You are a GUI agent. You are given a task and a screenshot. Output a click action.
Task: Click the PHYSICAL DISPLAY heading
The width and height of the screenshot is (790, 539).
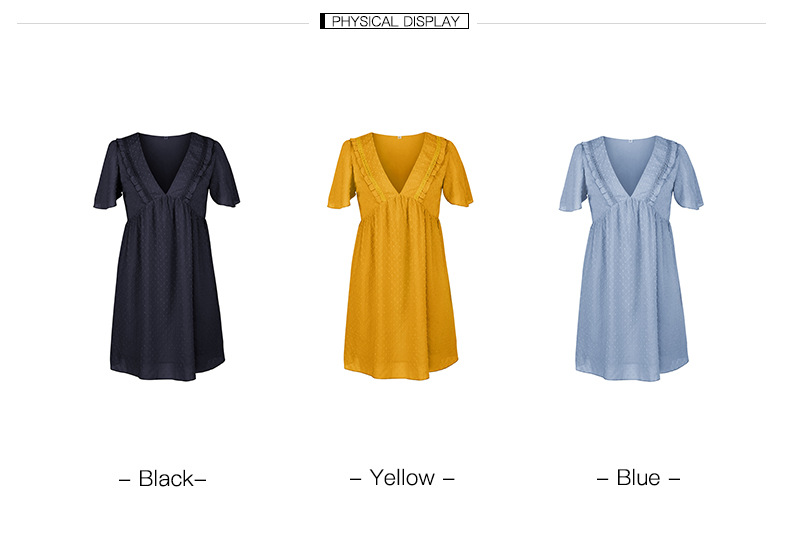click(x=394, y=21)
